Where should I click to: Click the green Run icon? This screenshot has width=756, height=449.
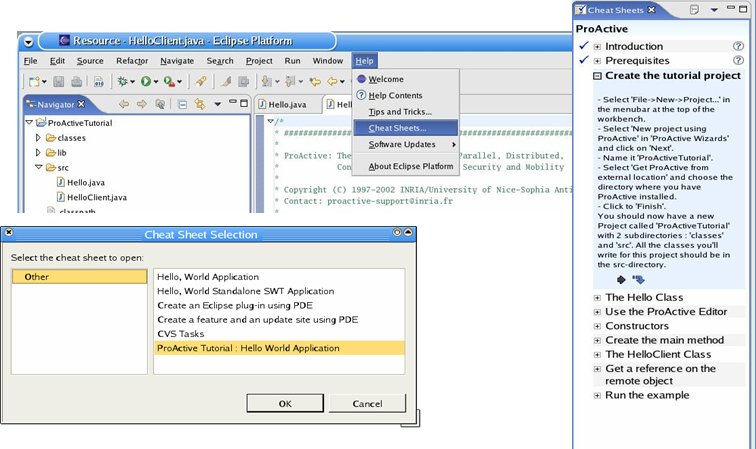click(146, 82)
